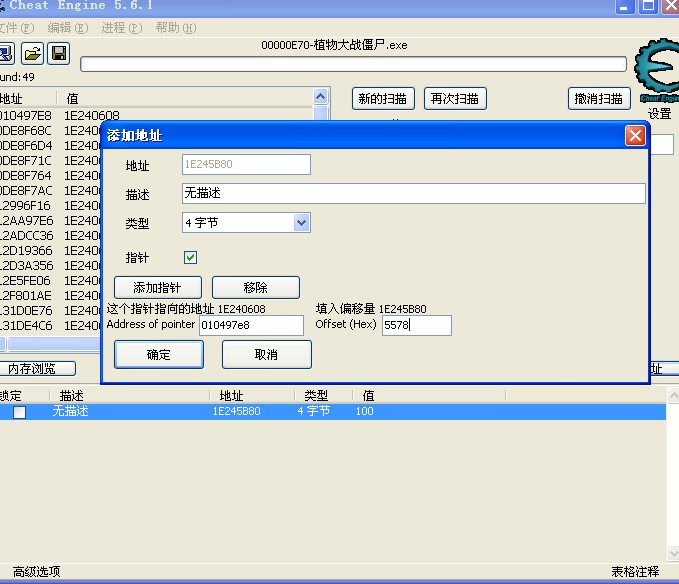This screenshot has height=584, width=679.
Task: Select result address 12AA97E6
Action: [26, 221]
